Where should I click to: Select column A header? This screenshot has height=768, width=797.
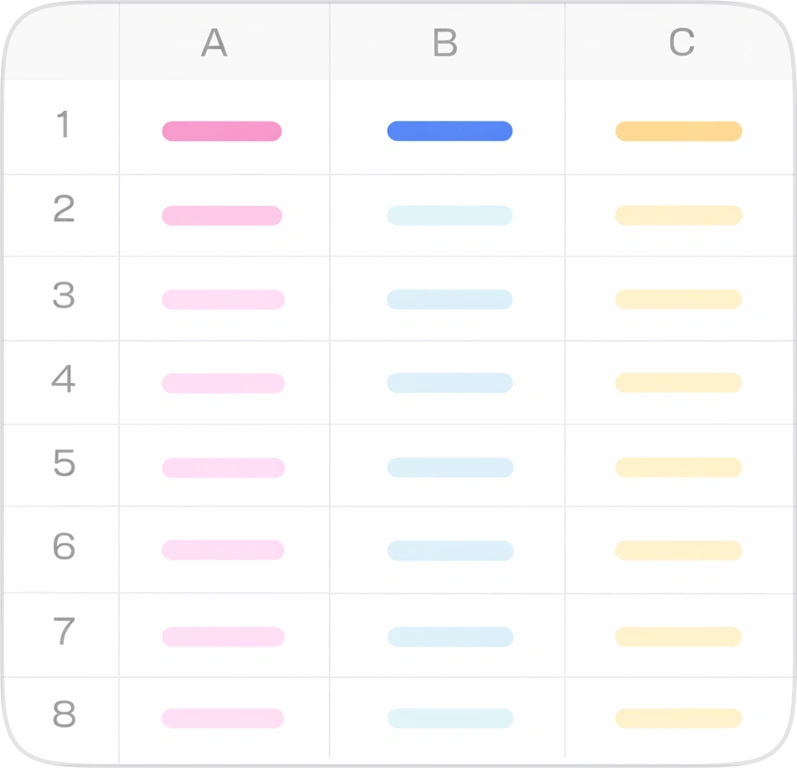tap(214, 42)
